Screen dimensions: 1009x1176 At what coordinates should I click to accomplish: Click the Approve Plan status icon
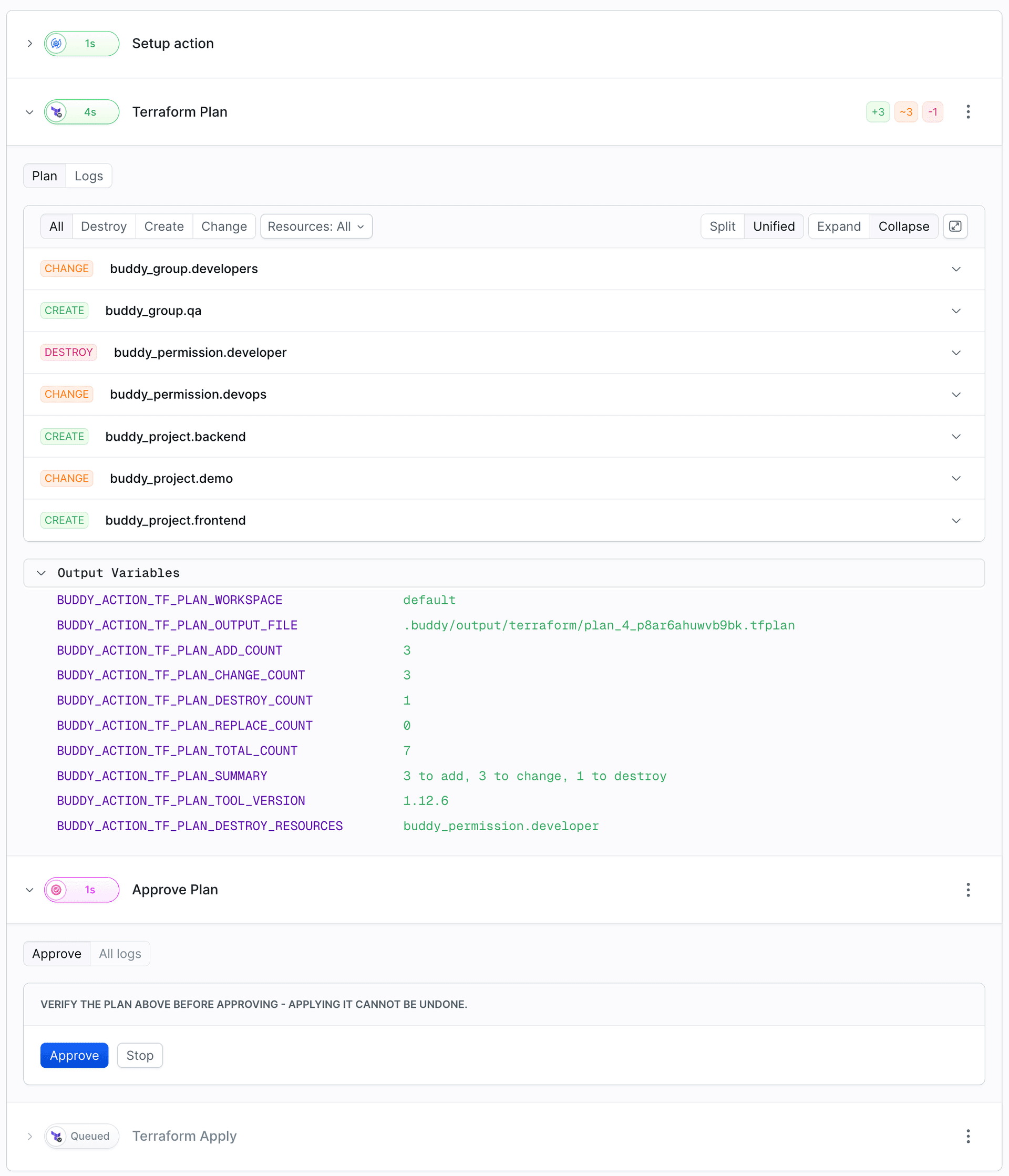click(x=56, y=890)
